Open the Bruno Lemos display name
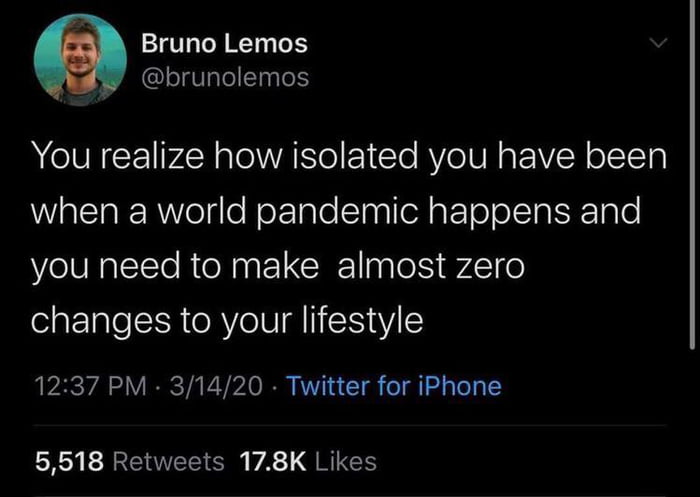The height and width of the screenshot is (497, 700). 224,43
